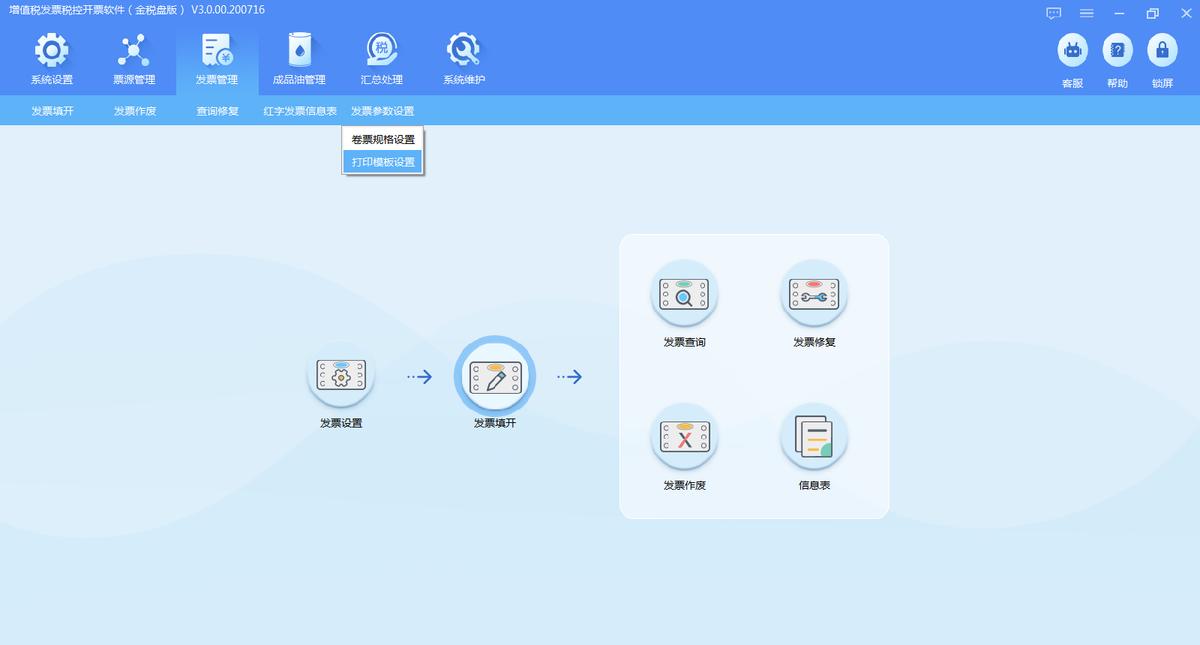This screenshot has width=1200, height=645.
Task: Open 系统设置 gear icon in the top toolbar
Action: click(x=52, y=50)
